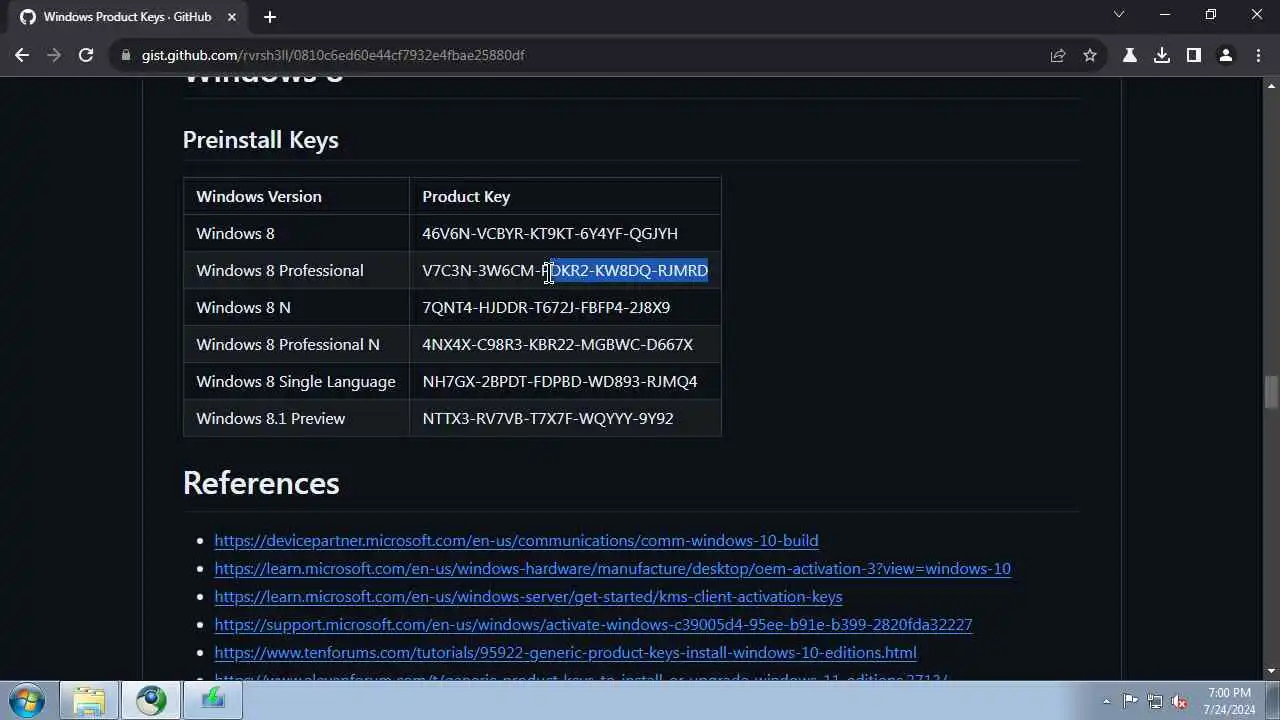Show hidden system tray icons

[x=1106, y=701]
